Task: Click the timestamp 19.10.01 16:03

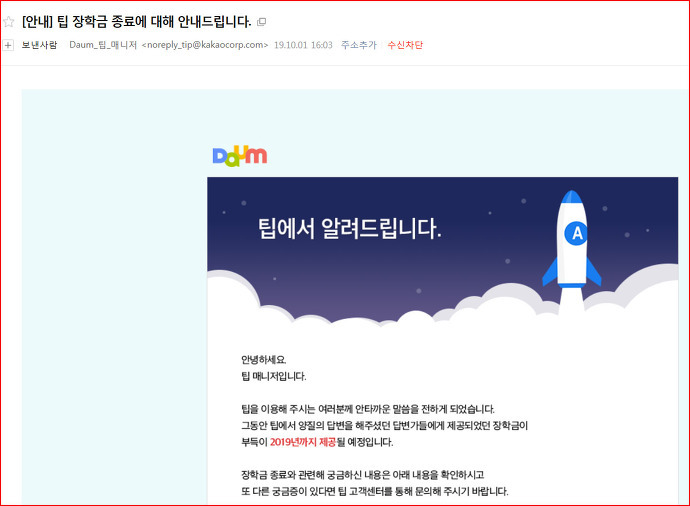Action: click(303, 45)
